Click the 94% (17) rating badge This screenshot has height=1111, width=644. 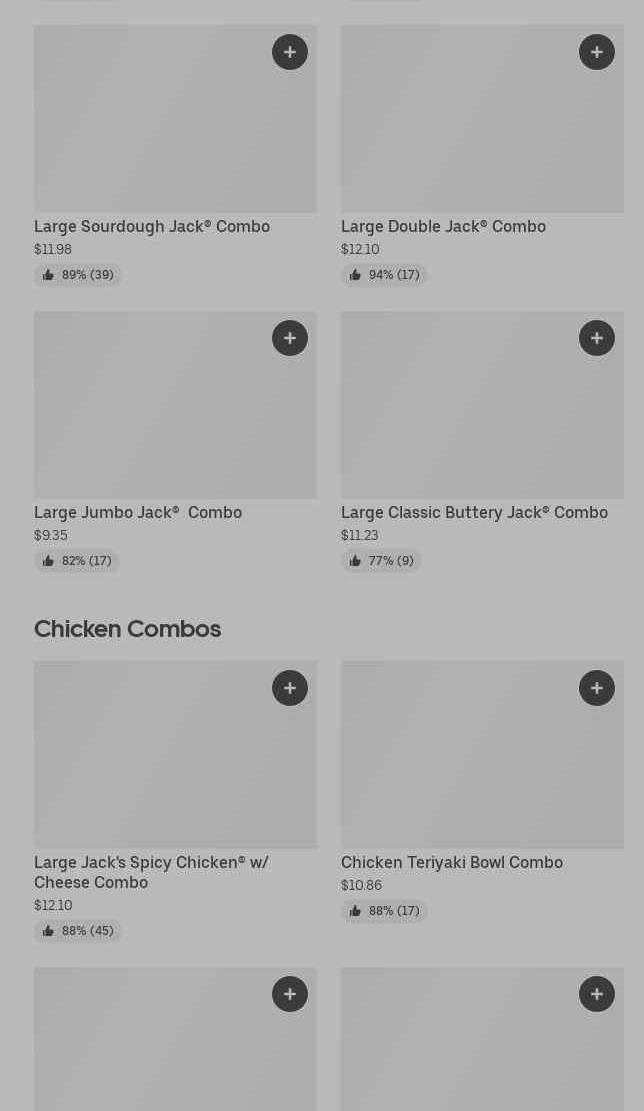384,275
